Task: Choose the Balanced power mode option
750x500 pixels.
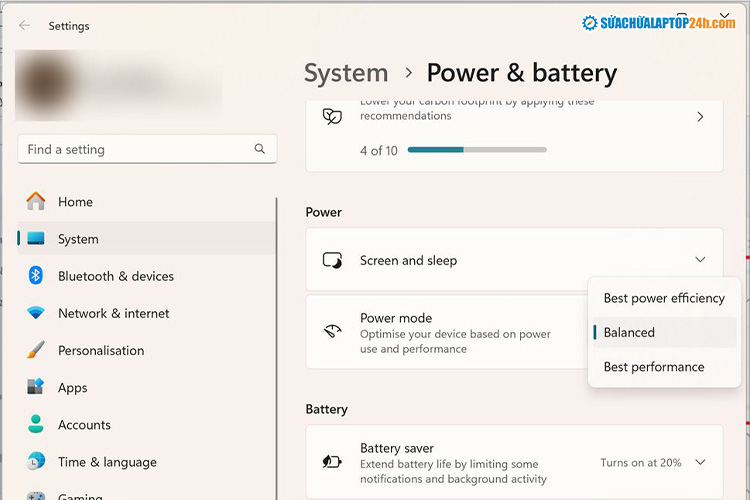Action: coord(664,332)
